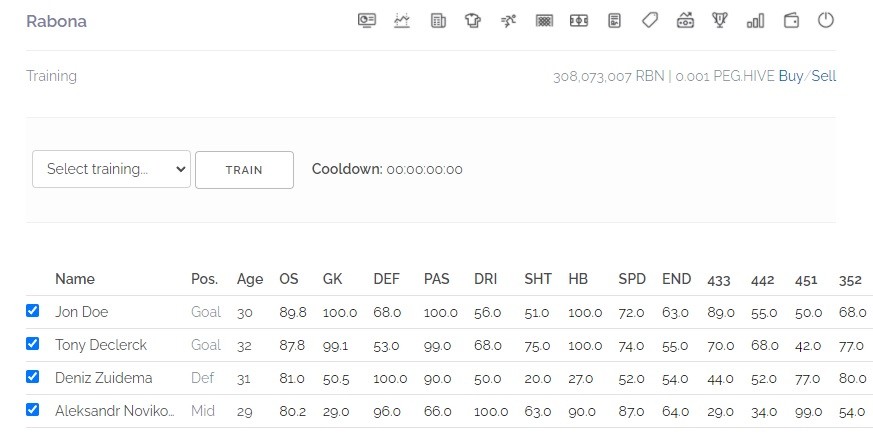Sort by the Age column header
This screenshot has width=873, height=443.
pyautogui.click(x=249, y=279)
